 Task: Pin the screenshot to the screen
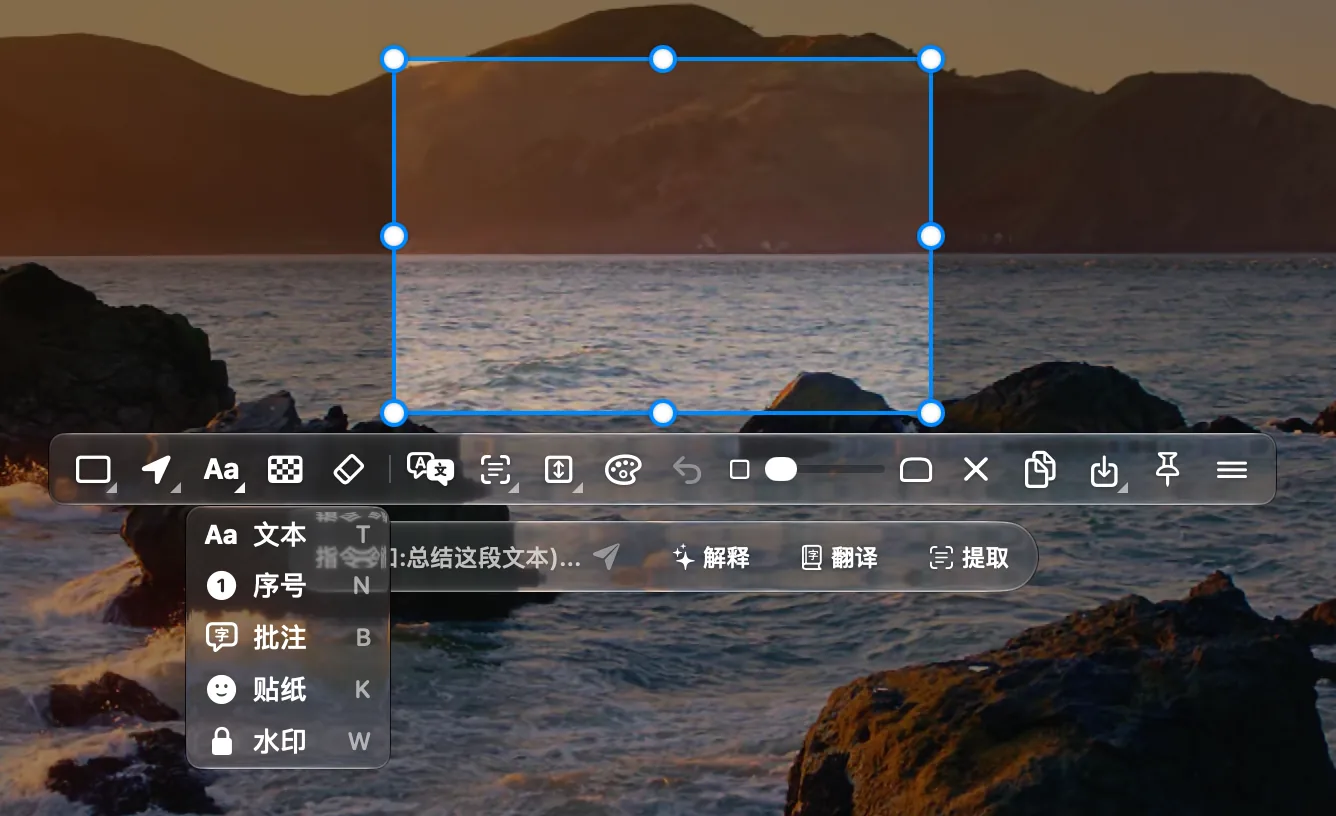pos(1167,468)
